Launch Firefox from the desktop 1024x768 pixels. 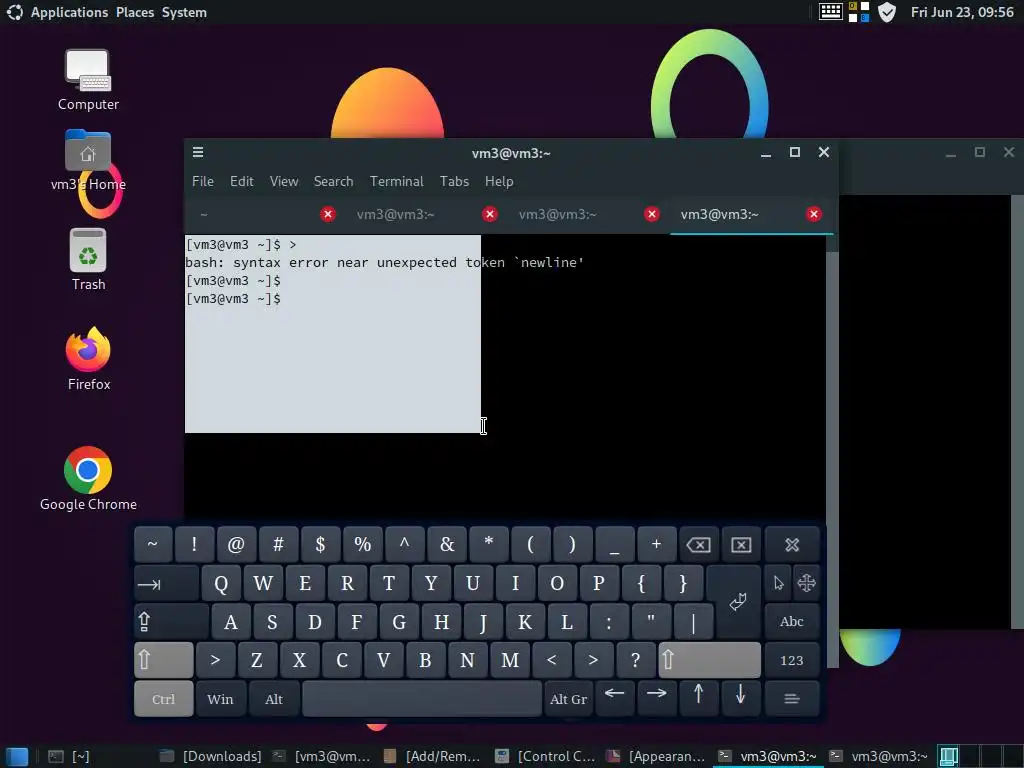(x=88, y=359)
